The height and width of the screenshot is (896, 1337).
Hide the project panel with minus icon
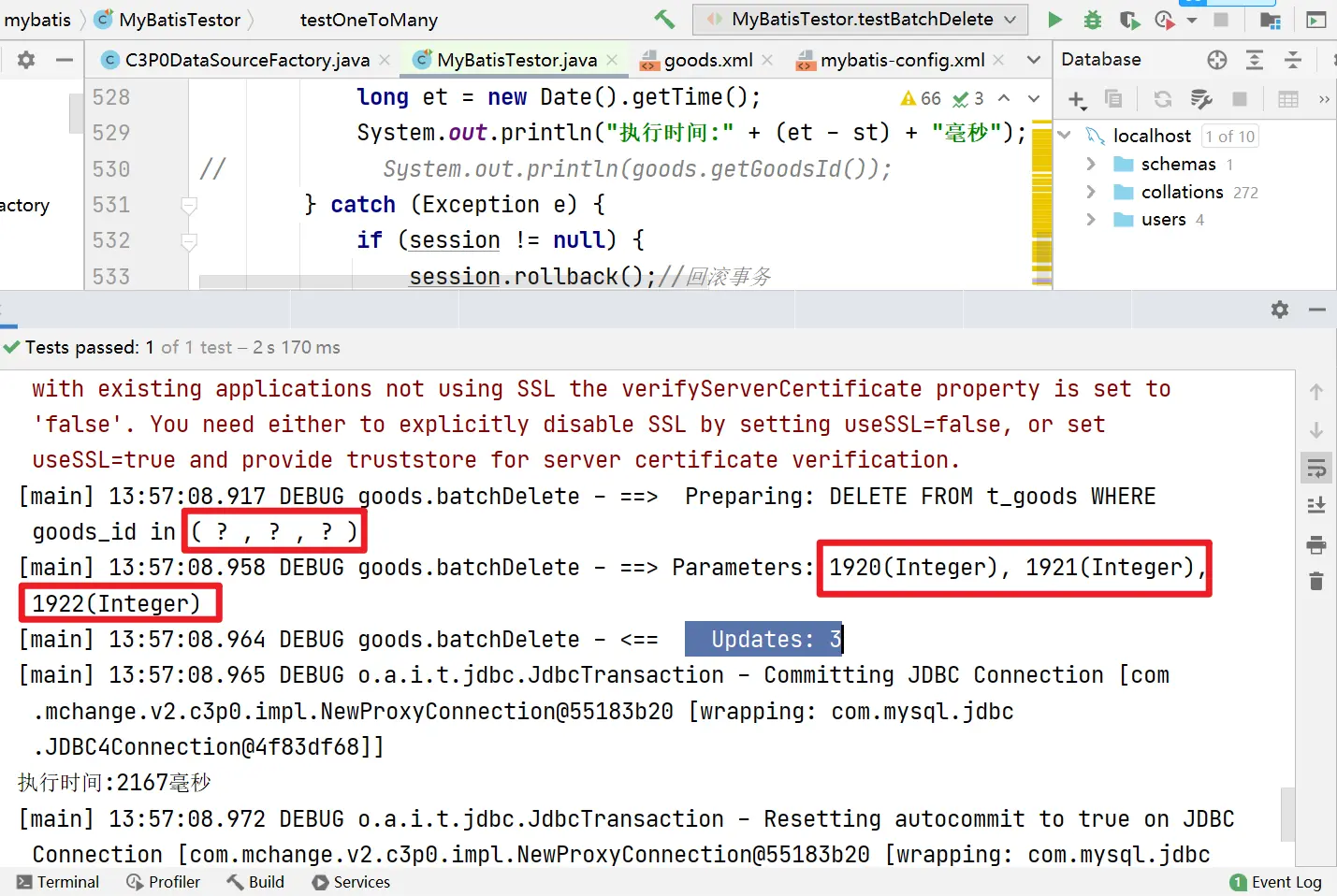click(x=65, y=60)
